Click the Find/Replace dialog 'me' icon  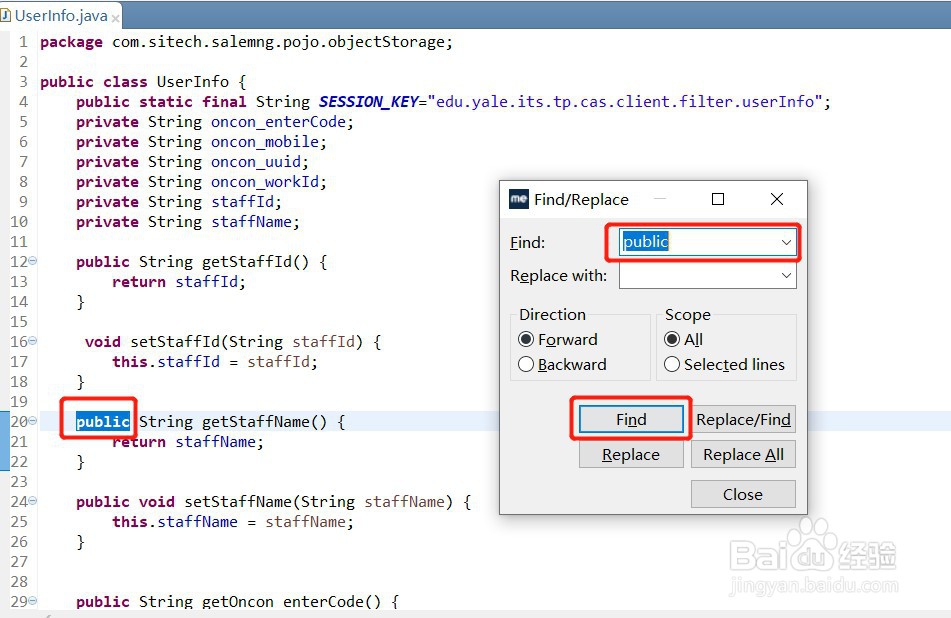(519, 200)
